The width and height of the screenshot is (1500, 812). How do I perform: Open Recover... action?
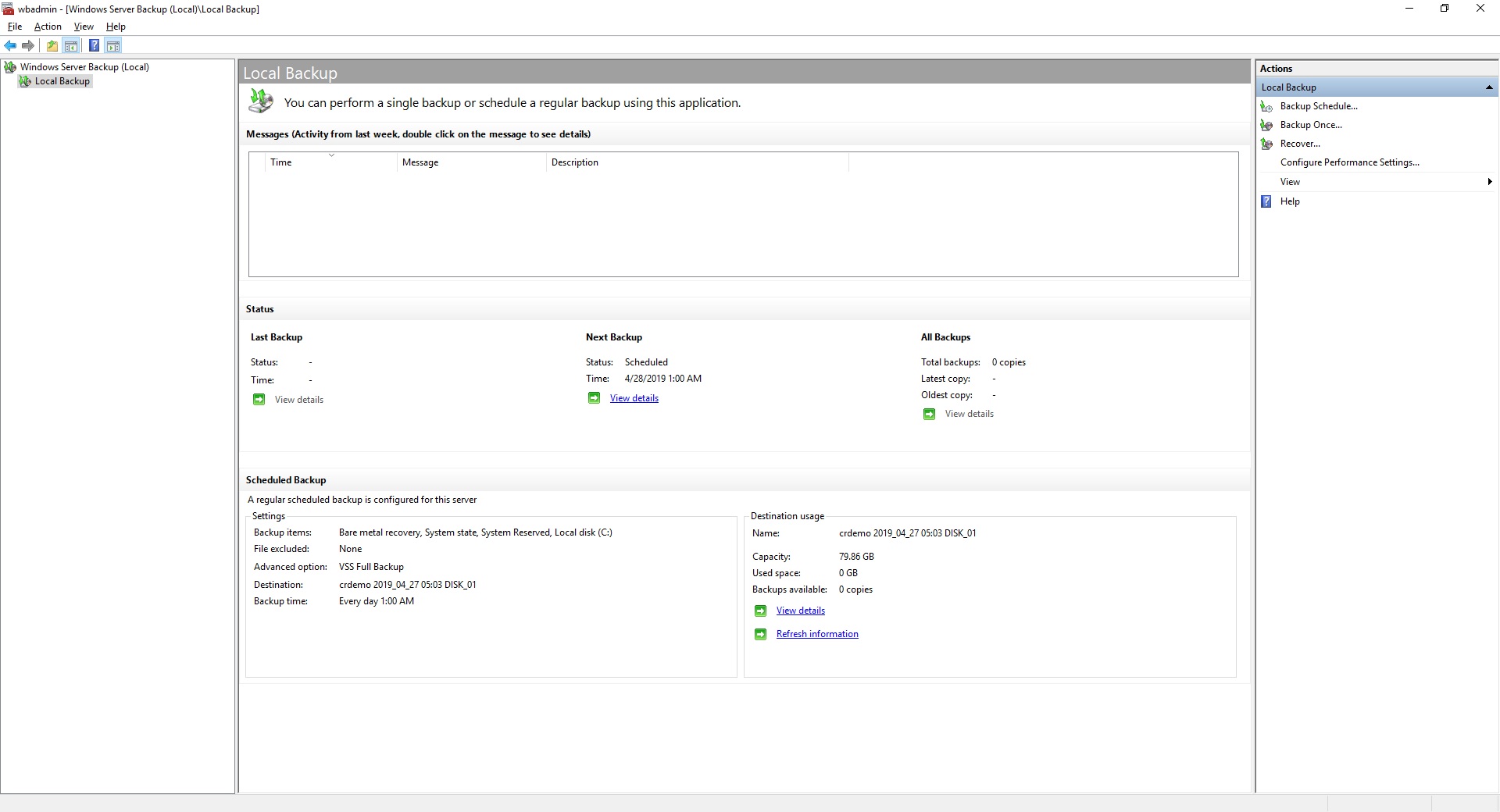(1300, 144)
